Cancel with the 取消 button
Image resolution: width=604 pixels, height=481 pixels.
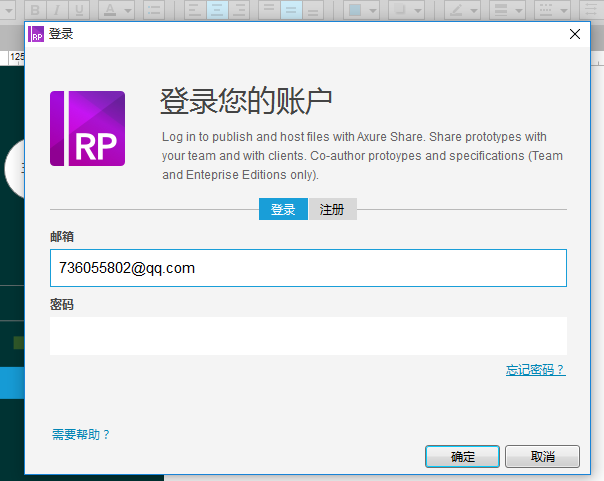542,457
